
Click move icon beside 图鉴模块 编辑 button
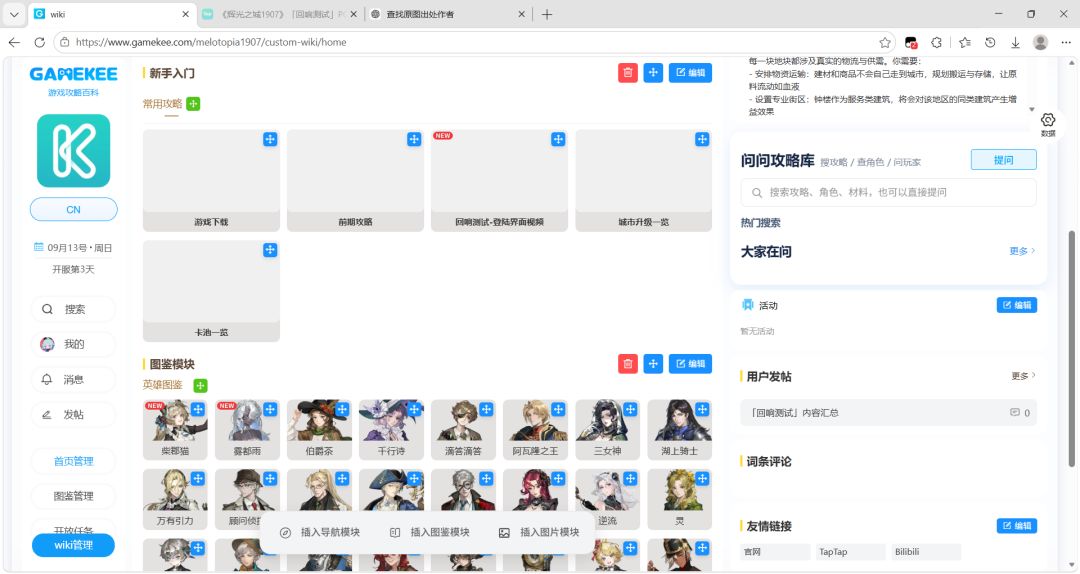coord(653,364)
